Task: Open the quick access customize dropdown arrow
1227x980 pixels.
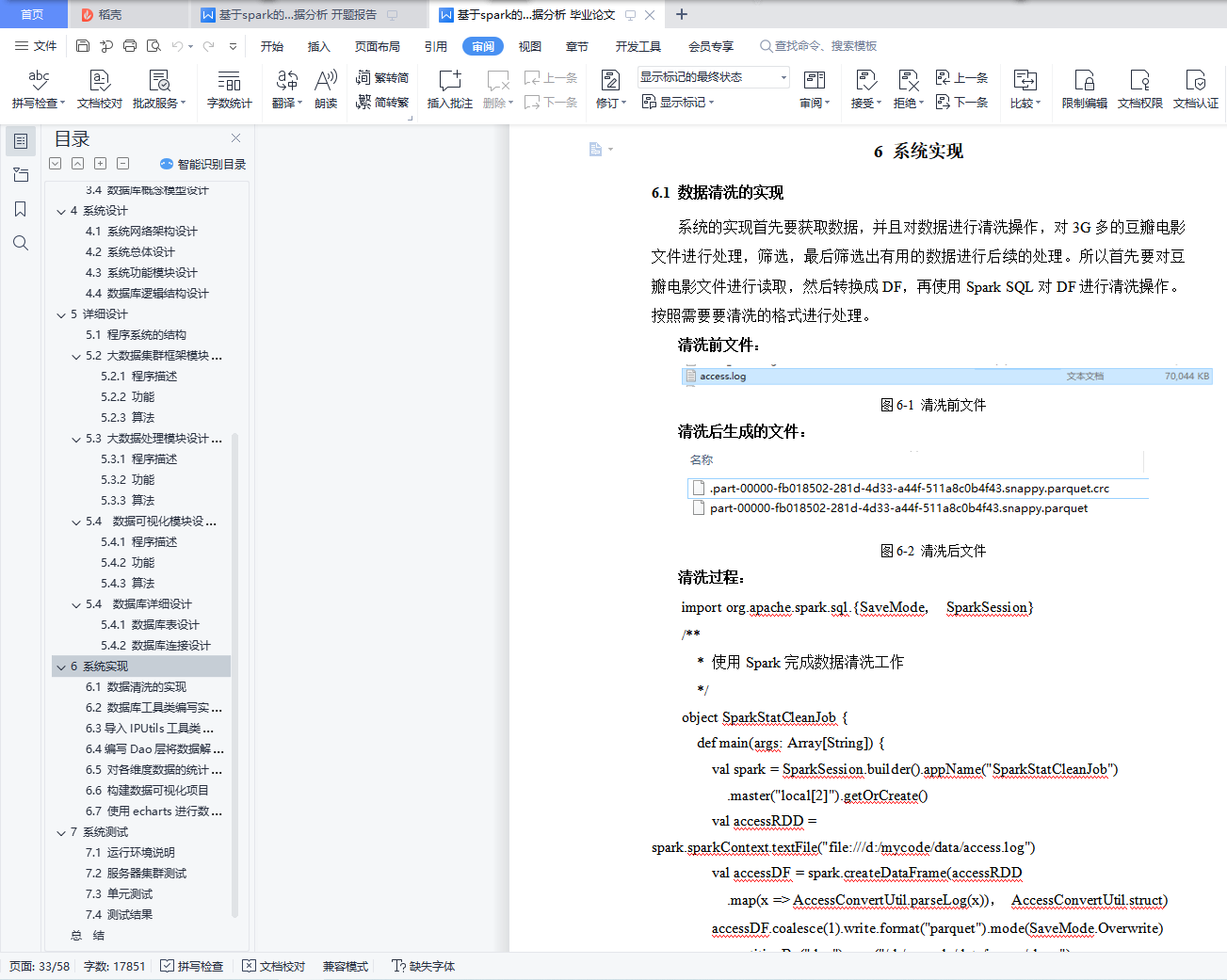Action: coord(233,45)
